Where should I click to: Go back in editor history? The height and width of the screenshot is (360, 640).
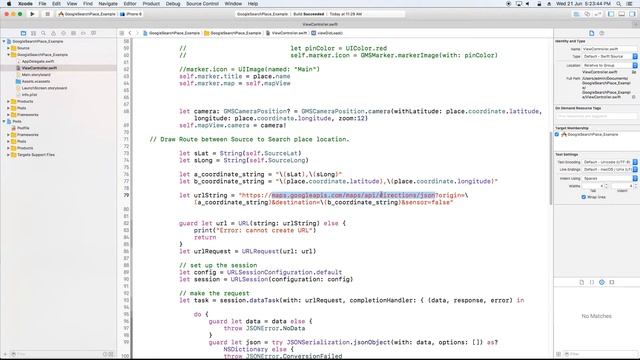pos(130,33)
